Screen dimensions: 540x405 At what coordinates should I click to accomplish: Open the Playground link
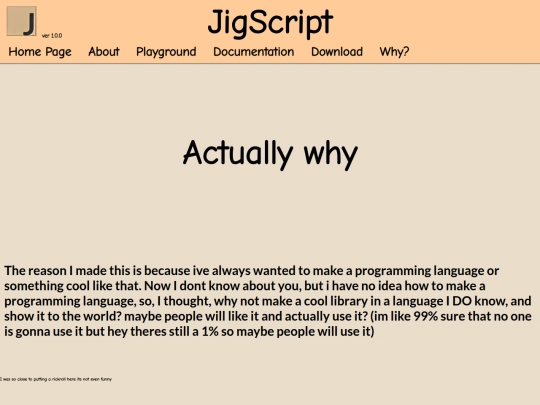click(166, 52)
